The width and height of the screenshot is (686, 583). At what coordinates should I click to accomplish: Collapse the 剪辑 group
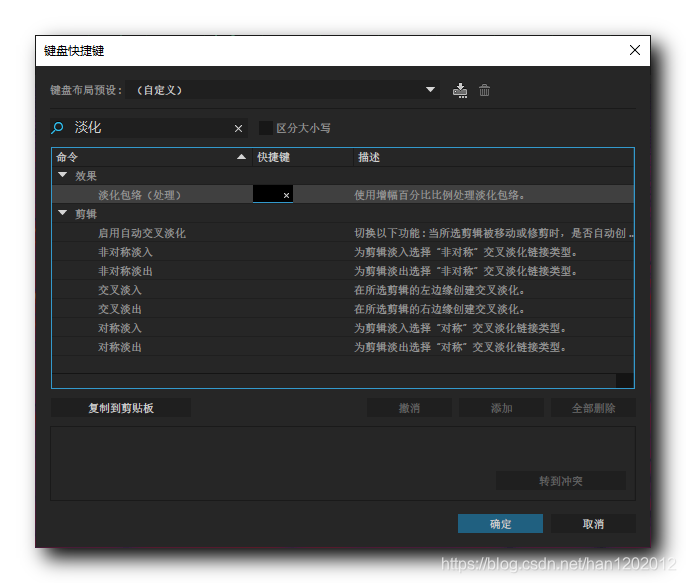(63, 213)
